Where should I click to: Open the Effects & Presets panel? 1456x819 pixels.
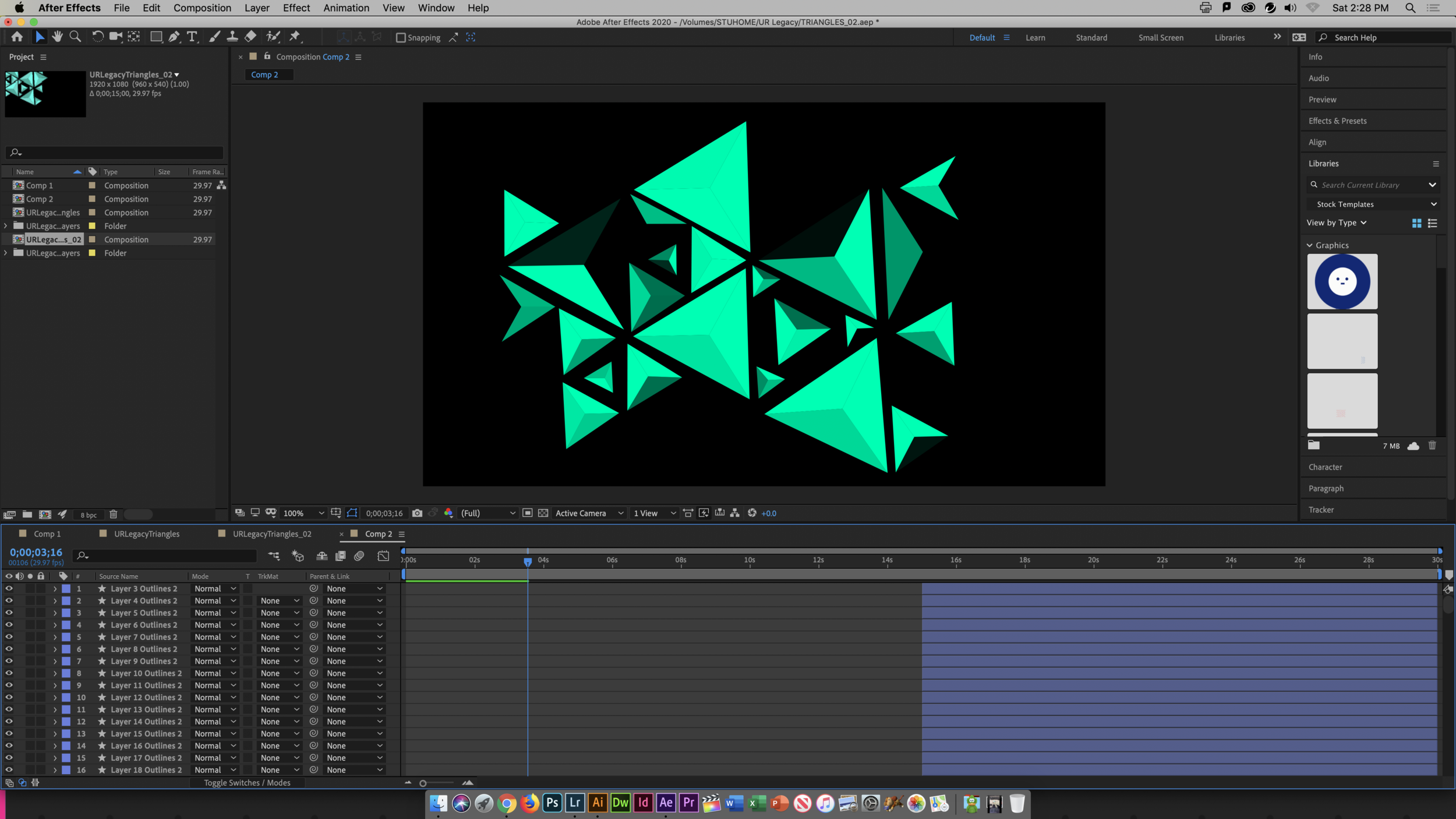tap(1337, 121)
